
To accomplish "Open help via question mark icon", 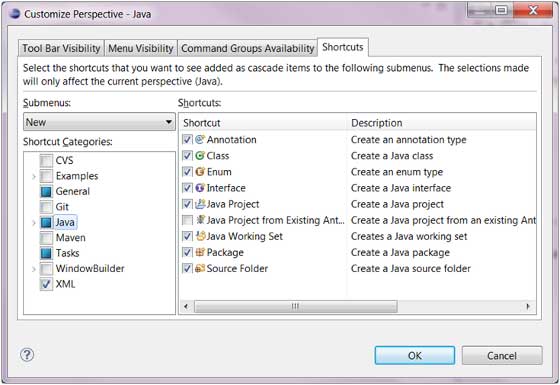I will point(27,355).
